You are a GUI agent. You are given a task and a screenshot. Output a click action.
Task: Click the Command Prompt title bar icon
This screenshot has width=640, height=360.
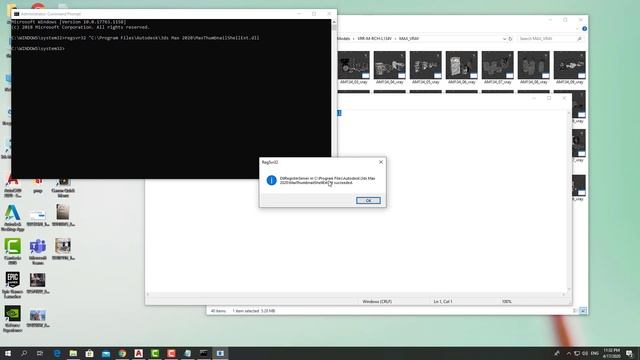pyautogui.click(x=16, y=14)
